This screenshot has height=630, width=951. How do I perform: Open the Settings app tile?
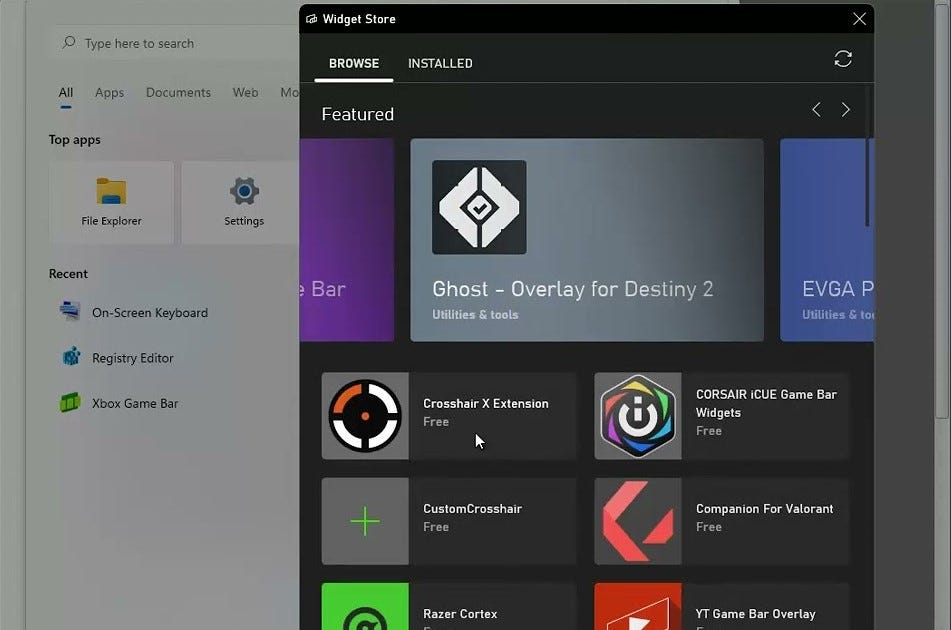point(243,201)
